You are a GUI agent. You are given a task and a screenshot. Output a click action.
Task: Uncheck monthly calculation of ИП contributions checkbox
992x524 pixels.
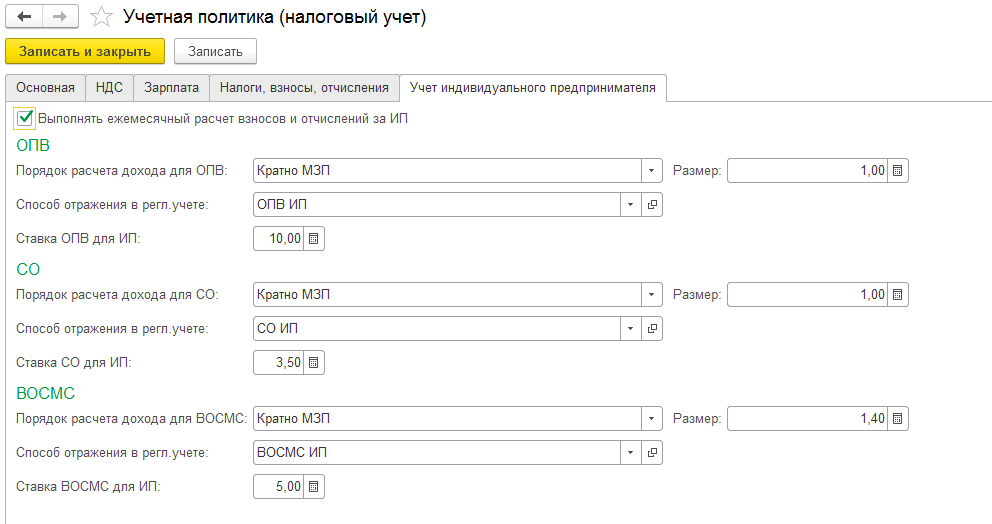coord(25,118)
